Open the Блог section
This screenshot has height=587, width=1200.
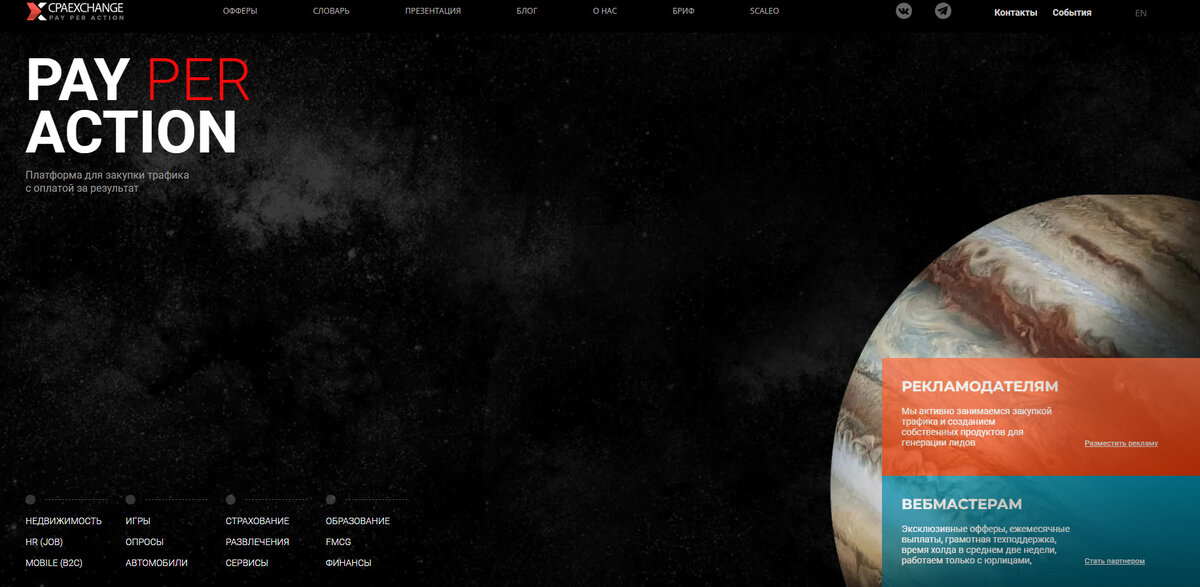tap(527, 11)
